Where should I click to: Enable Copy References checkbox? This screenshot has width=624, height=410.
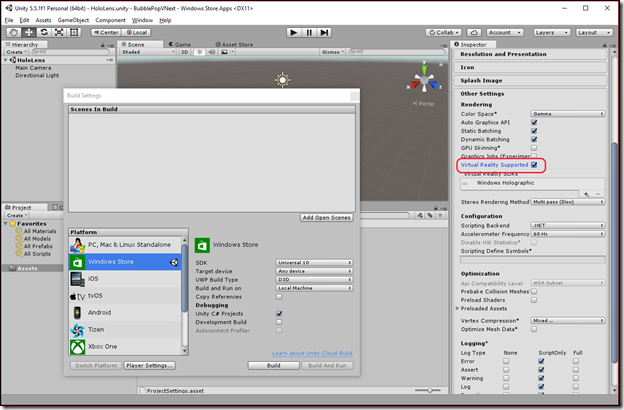click(279, 297)
